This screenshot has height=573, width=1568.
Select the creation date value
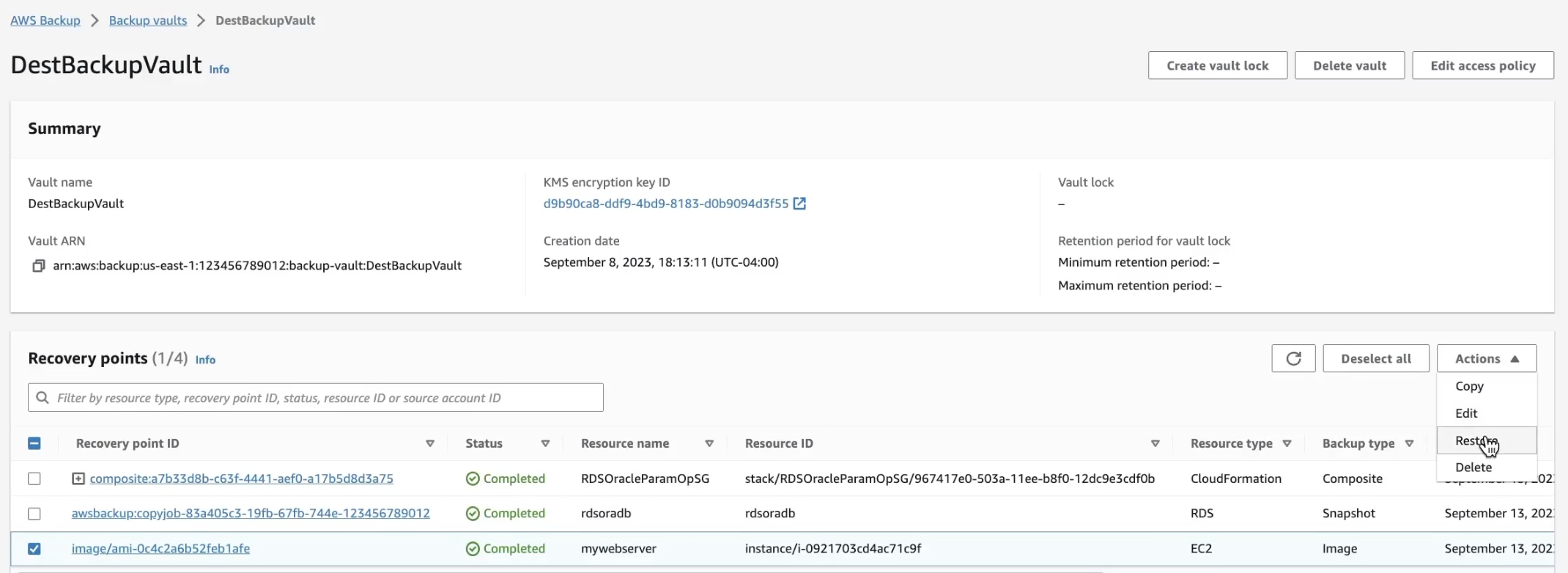[x=661, y=262]
